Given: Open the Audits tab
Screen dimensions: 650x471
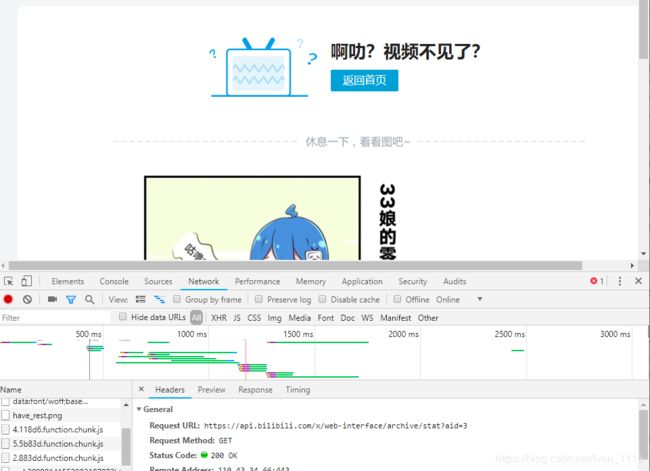Looking at the screenshot, I should pyautogui.click(x=454, y=282).
